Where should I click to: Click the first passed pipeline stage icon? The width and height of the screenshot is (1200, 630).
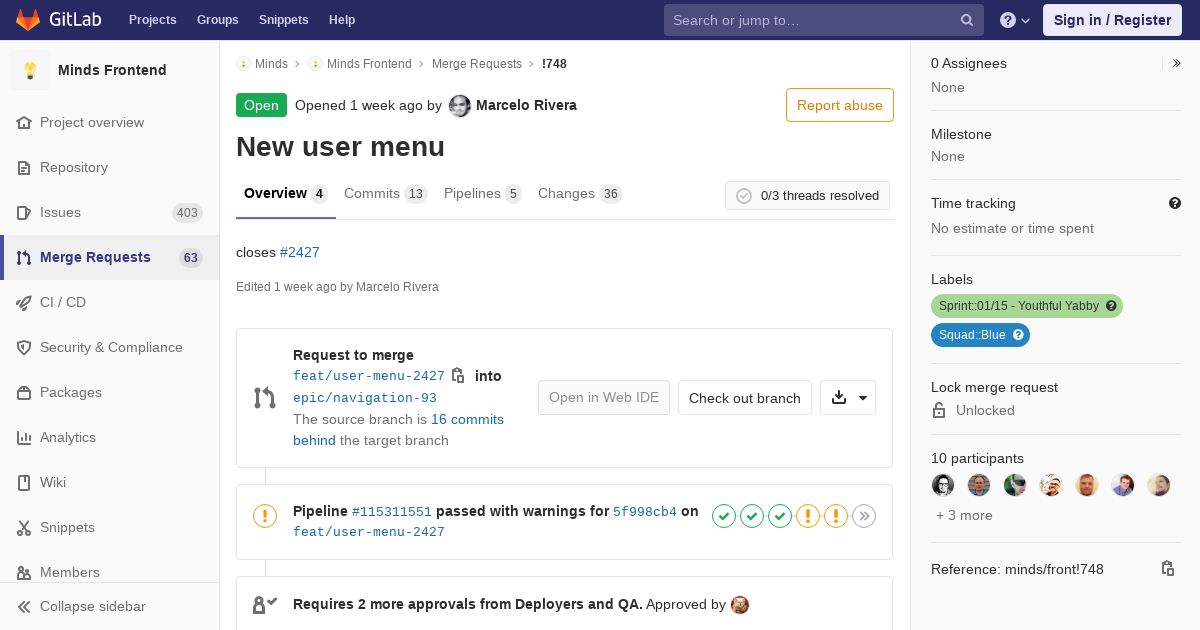tap(724, 516)
